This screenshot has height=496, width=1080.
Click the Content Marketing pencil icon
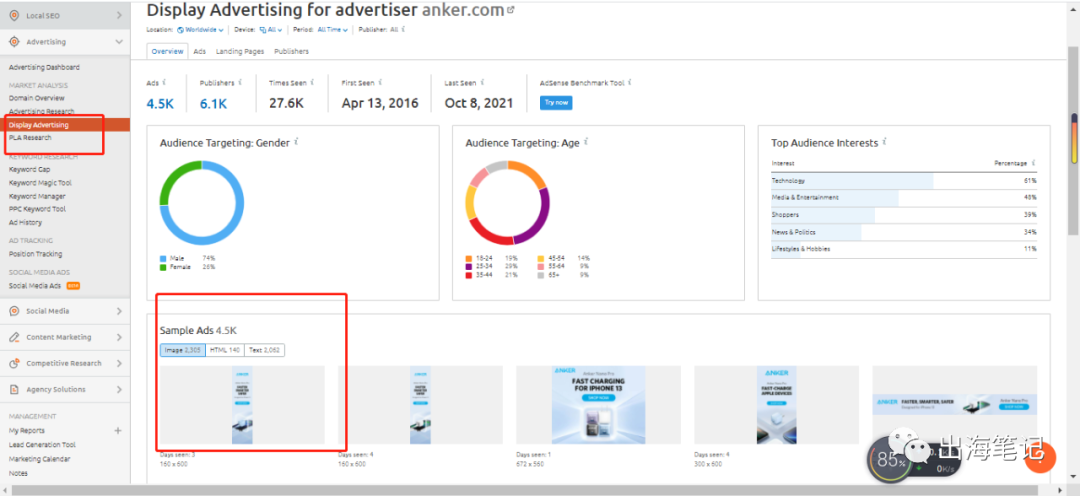[14, 338]
